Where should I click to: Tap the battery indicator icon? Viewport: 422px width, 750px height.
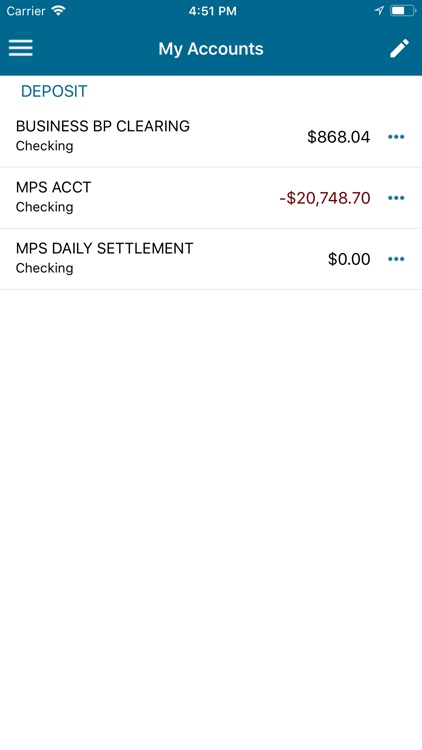pyautogui.click(x=402, y=11)
